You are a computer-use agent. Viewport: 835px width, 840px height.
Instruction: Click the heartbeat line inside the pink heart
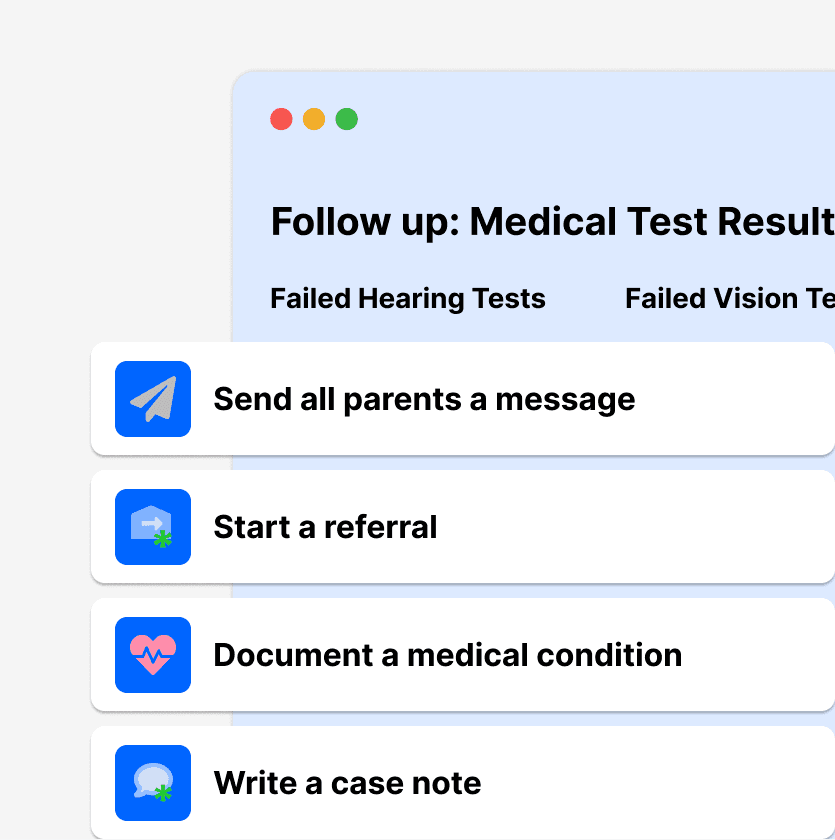153,655
